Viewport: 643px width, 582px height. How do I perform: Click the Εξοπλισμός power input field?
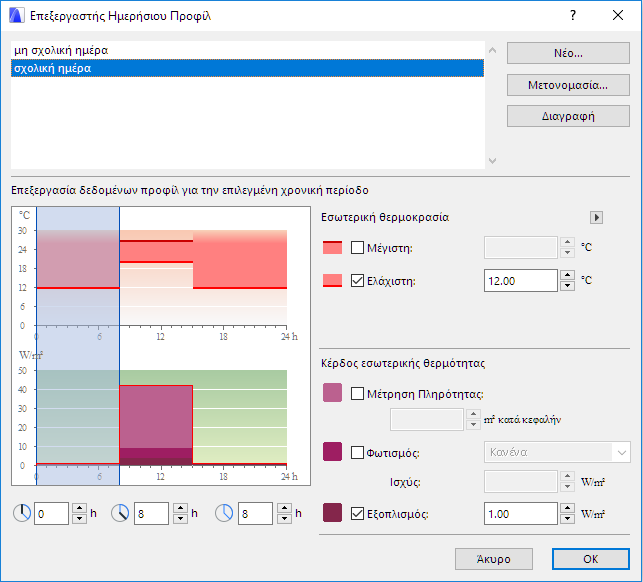coord(520,513)
